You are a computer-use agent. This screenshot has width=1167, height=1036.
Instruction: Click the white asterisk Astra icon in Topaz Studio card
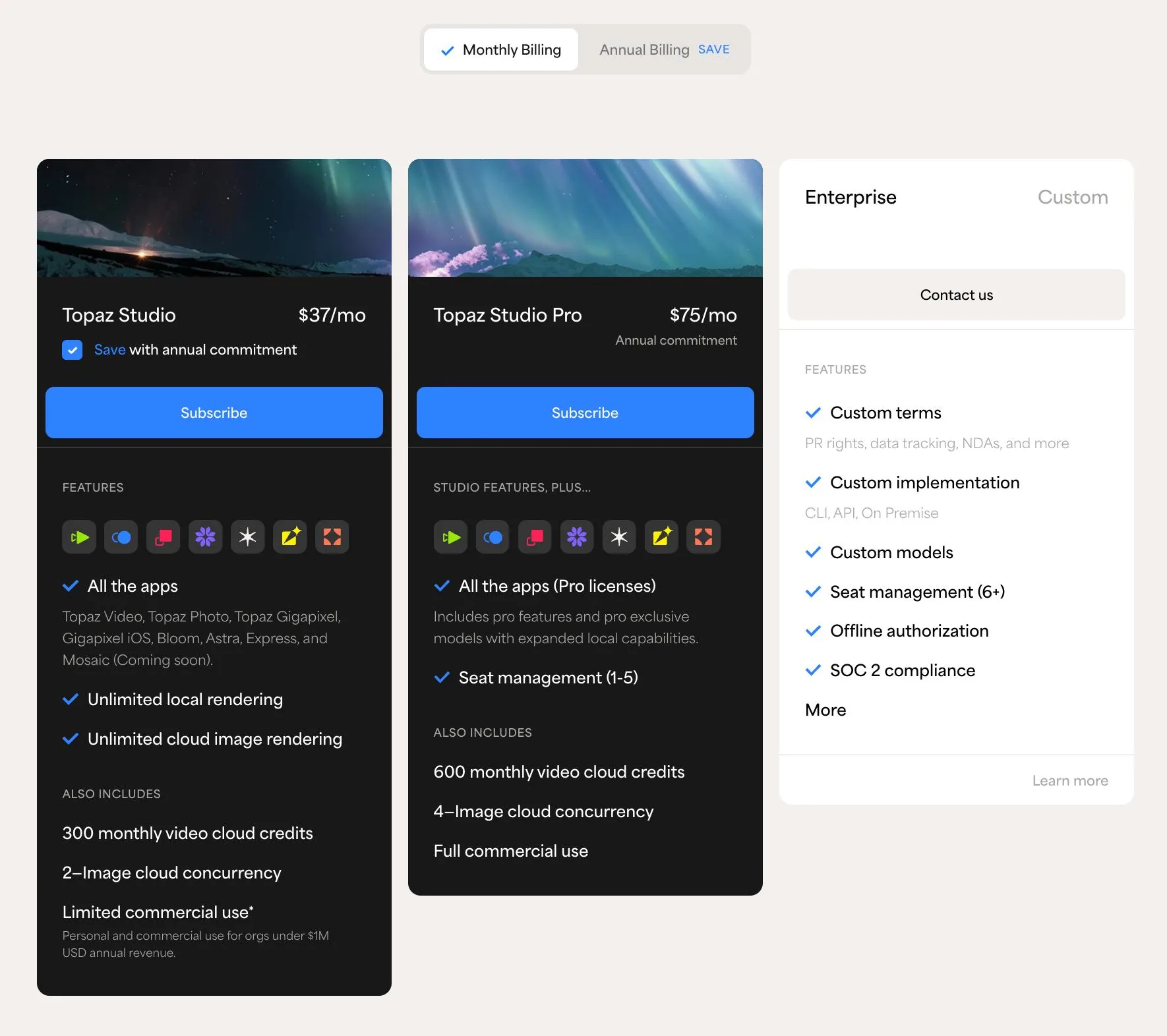[x=248, y=537]
